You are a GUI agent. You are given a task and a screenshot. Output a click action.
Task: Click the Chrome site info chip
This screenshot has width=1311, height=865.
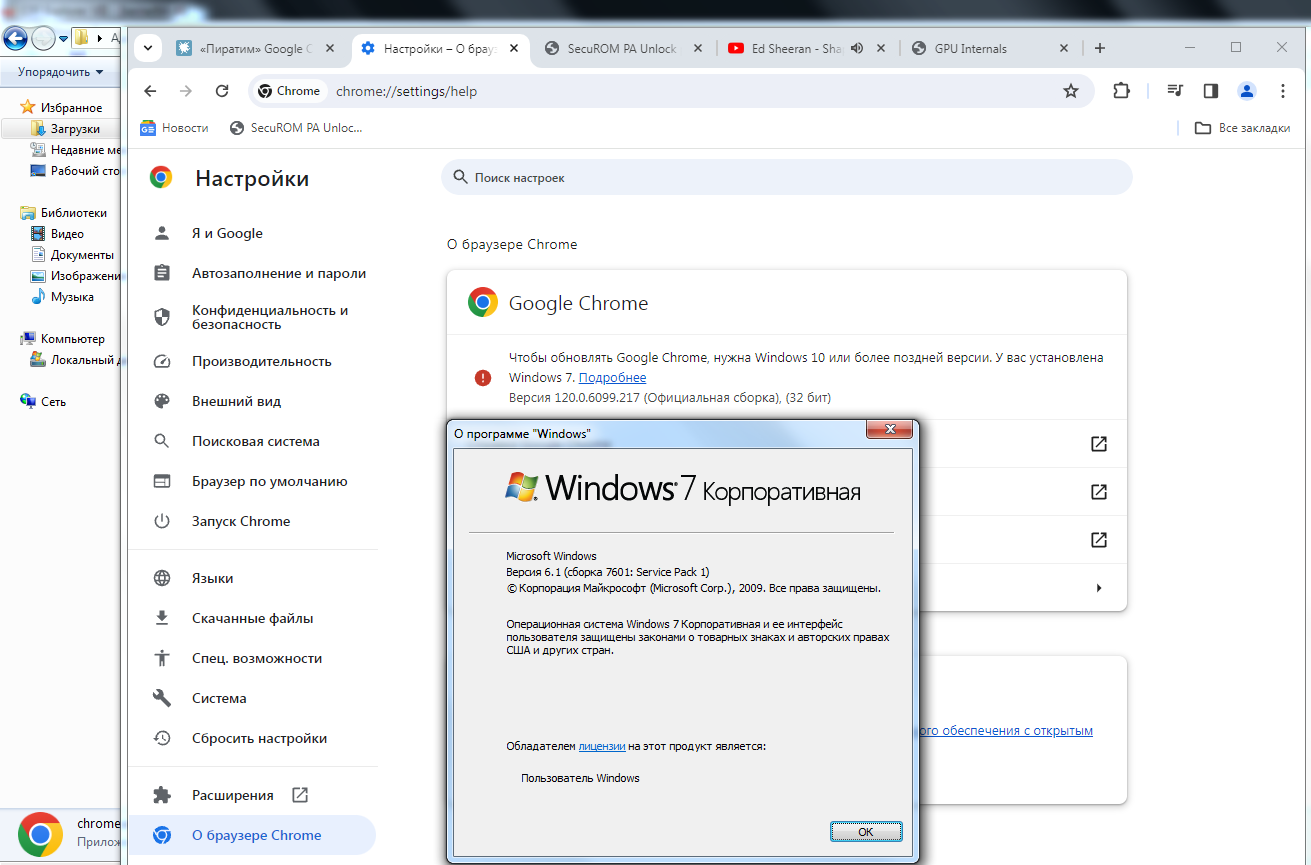coord(289,91)
